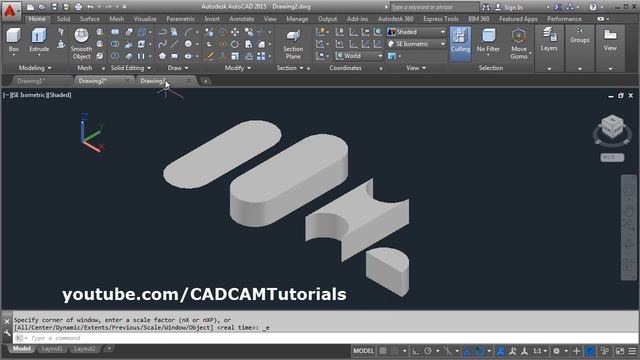Open the View panel button in ribbon
The height and width of the screenshot is (360, 640).
tap(610, 40)
